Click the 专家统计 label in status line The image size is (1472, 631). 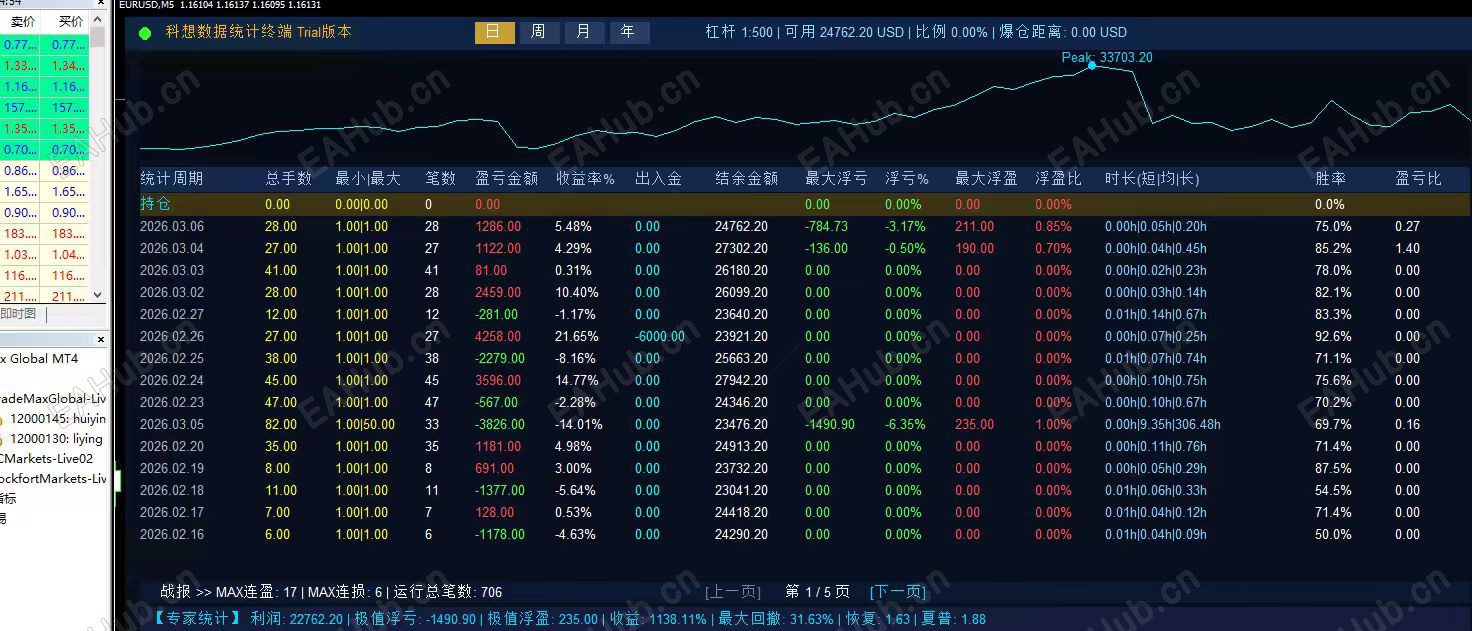coord(198,619)
